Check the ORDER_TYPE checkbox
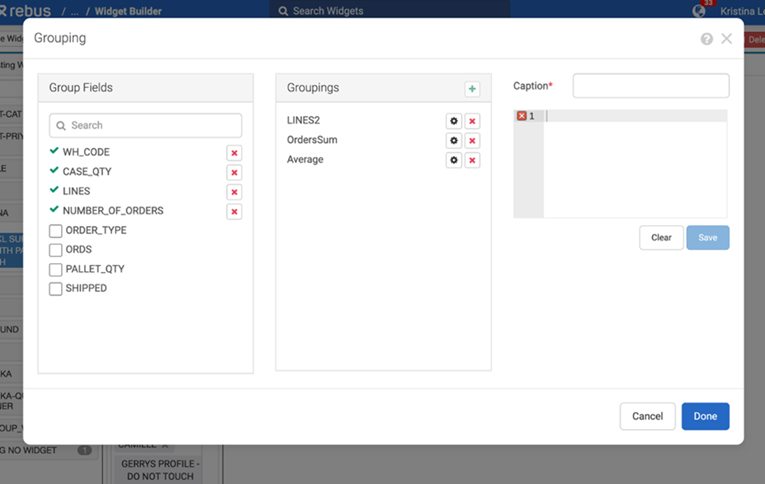This screenshot has width=765, height=484. [56, 231]
